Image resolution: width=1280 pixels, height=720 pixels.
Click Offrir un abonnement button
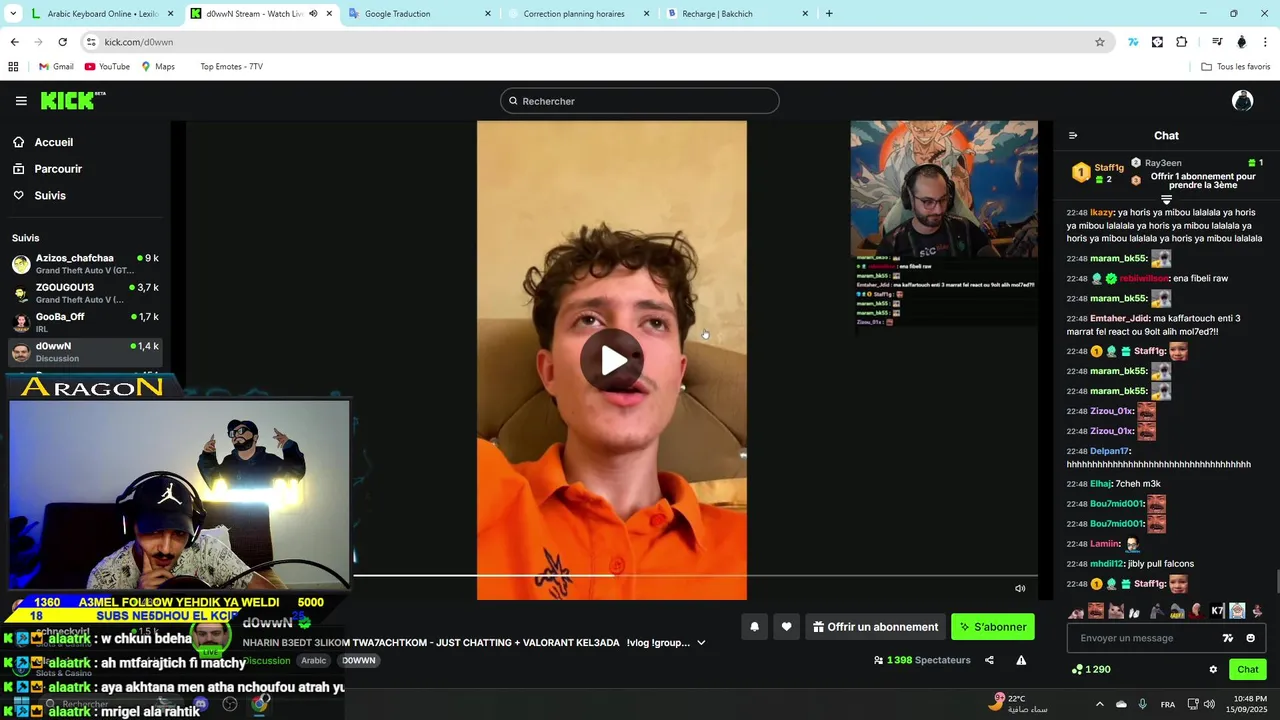click(x=875, y=627)
